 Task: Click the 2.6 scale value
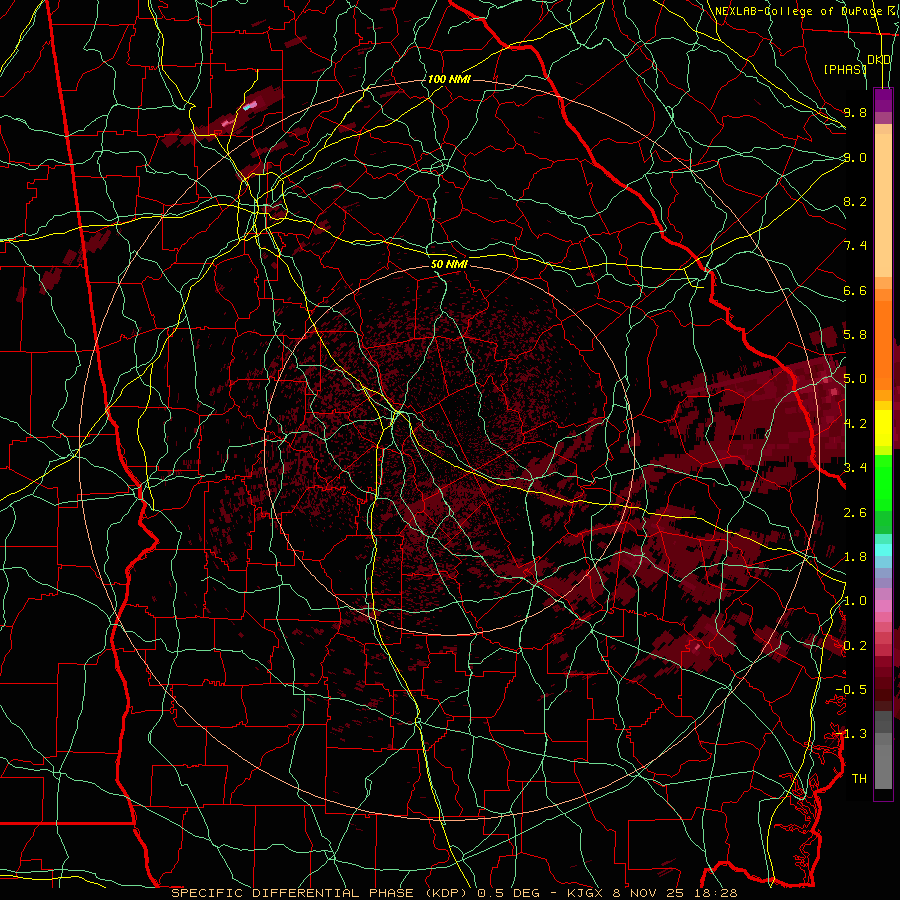(855, 512)
